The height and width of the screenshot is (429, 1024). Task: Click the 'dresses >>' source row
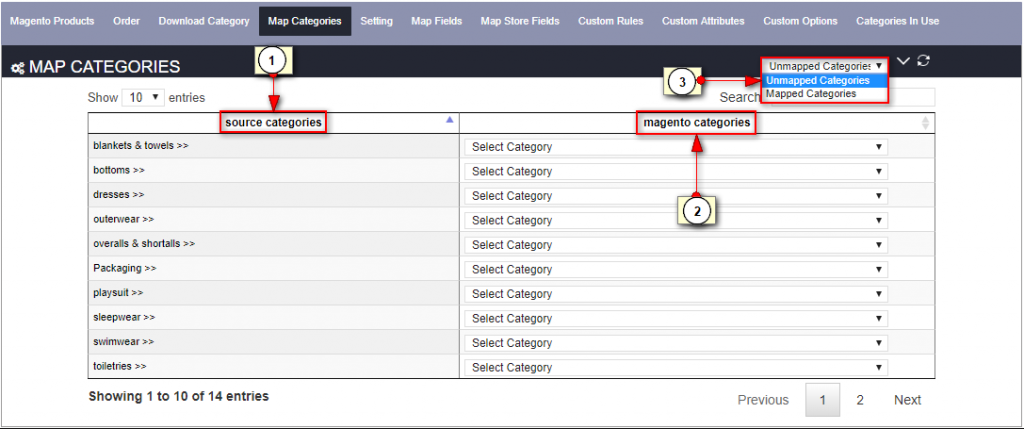[x=274, y=195]
